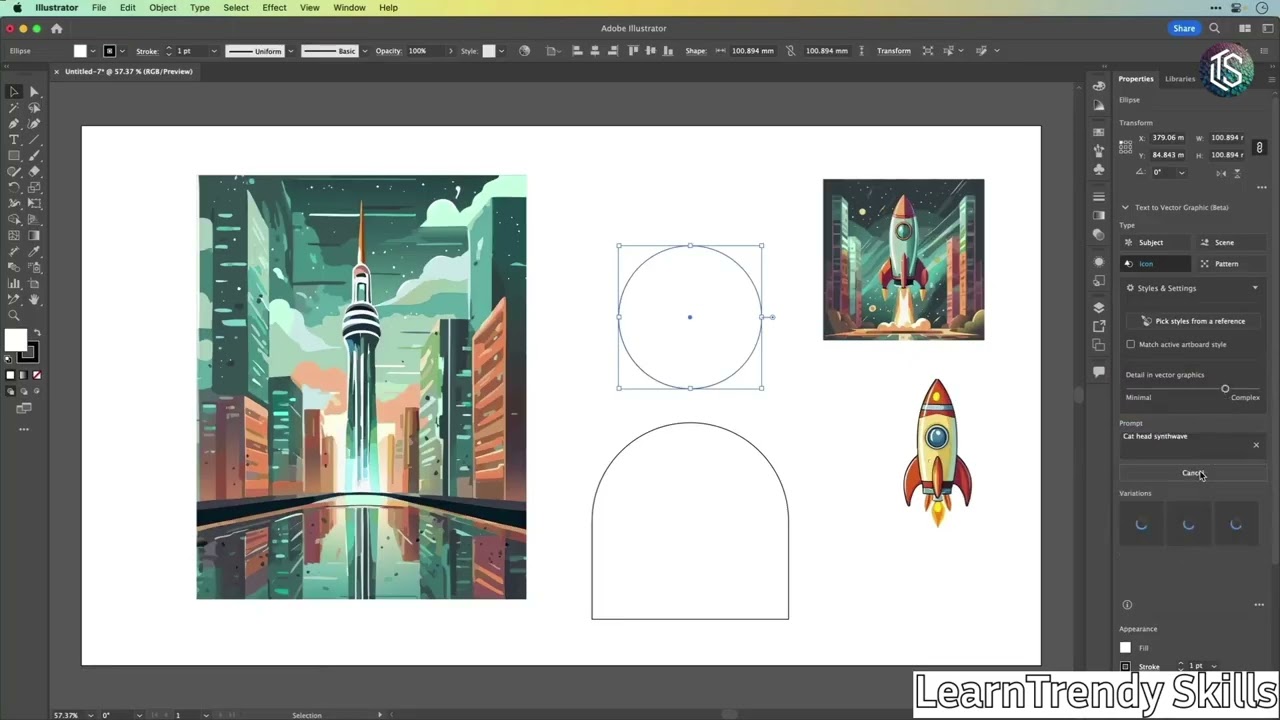Viewport: 1280px width, 720px height.
Task: Switch to the Libraries tab
Action: (x=1180, y=79)
